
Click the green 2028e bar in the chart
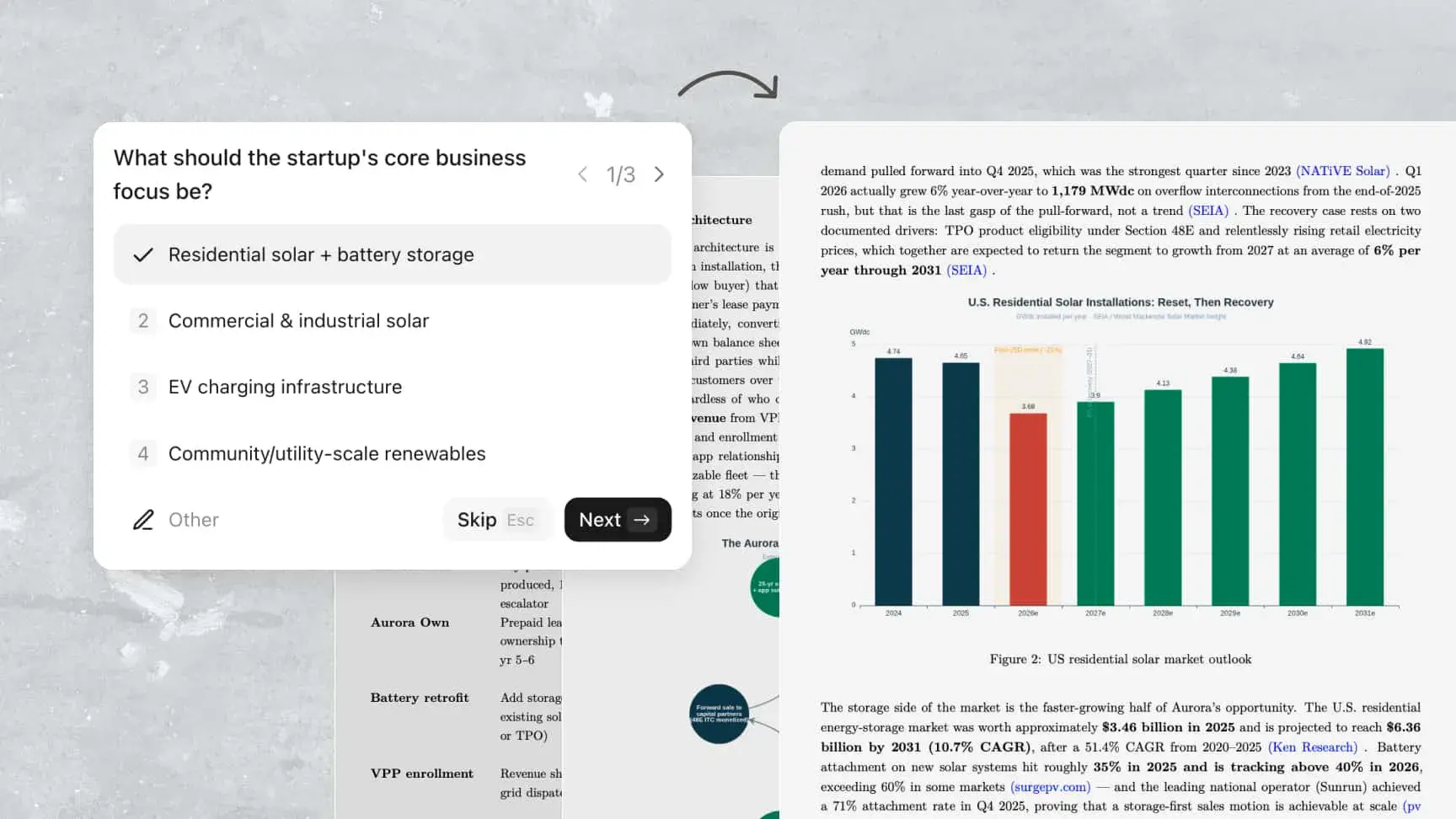point(1163,498)
